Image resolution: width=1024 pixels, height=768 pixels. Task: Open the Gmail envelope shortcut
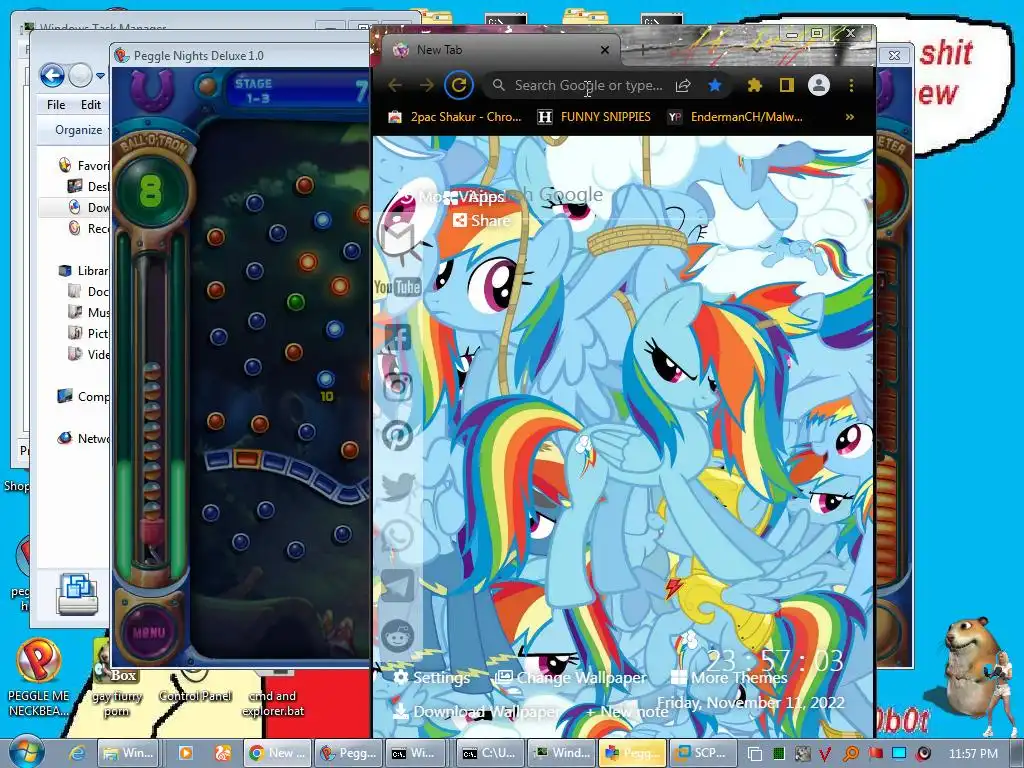tap(398, 240)
